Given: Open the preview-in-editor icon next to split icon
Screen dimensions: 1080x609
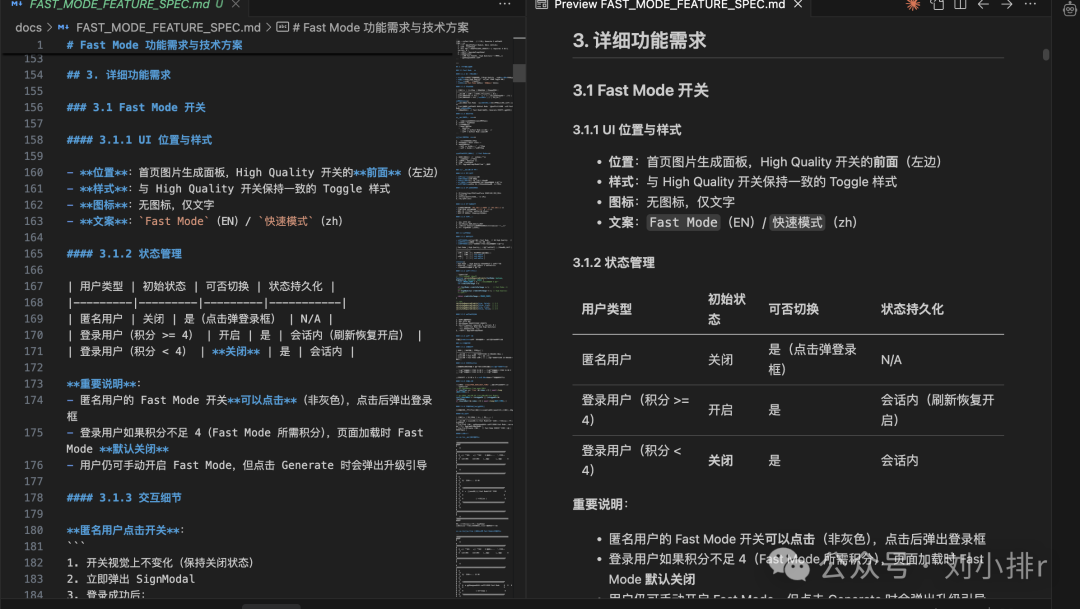Looking at the screenshot, I should 938,7.
